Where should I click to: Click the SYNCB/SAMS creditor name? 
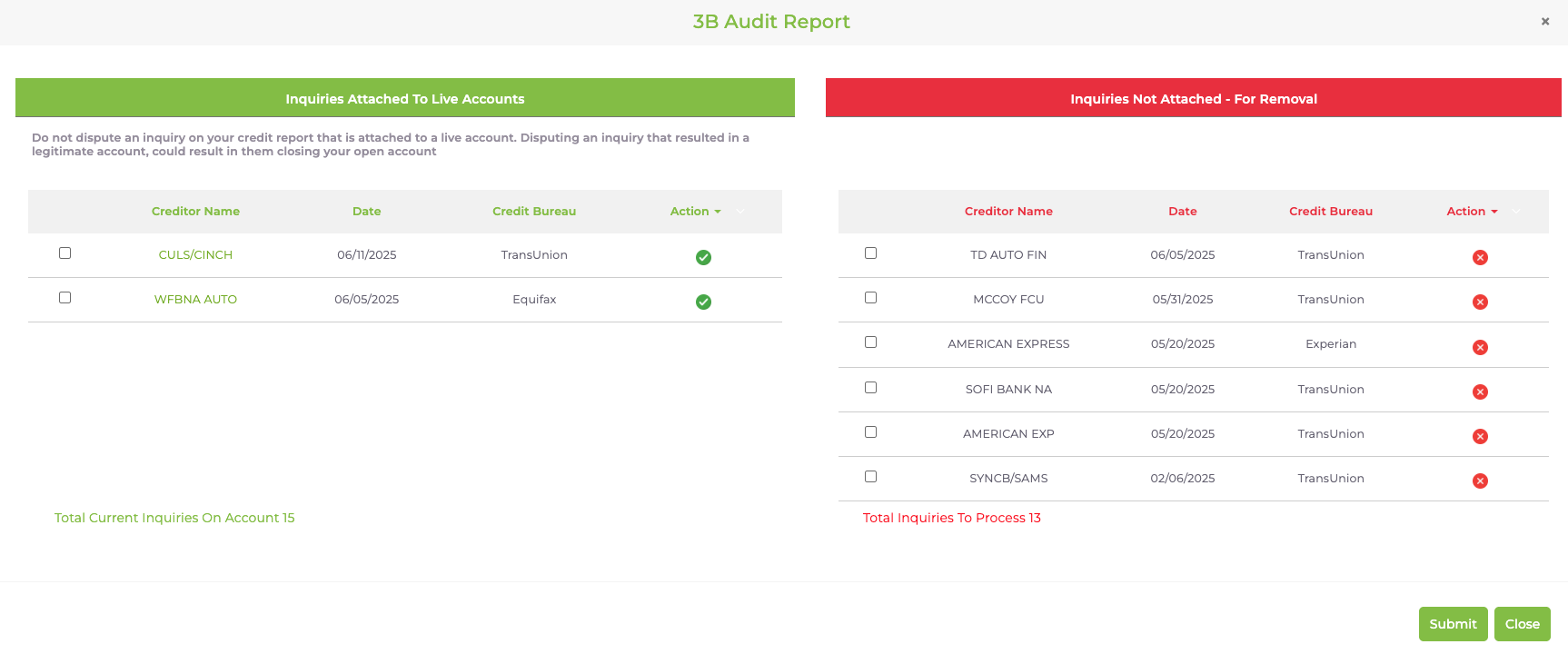[x=1008, y=479]
